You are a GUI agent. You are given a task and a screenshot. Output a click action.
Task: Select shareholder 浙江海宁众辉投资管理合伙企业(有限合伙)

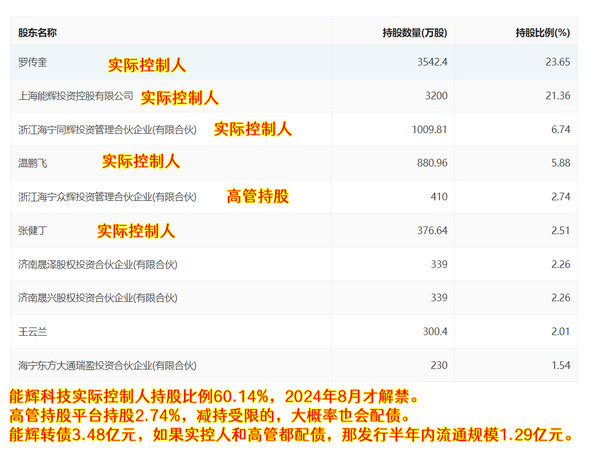point(107,197)
